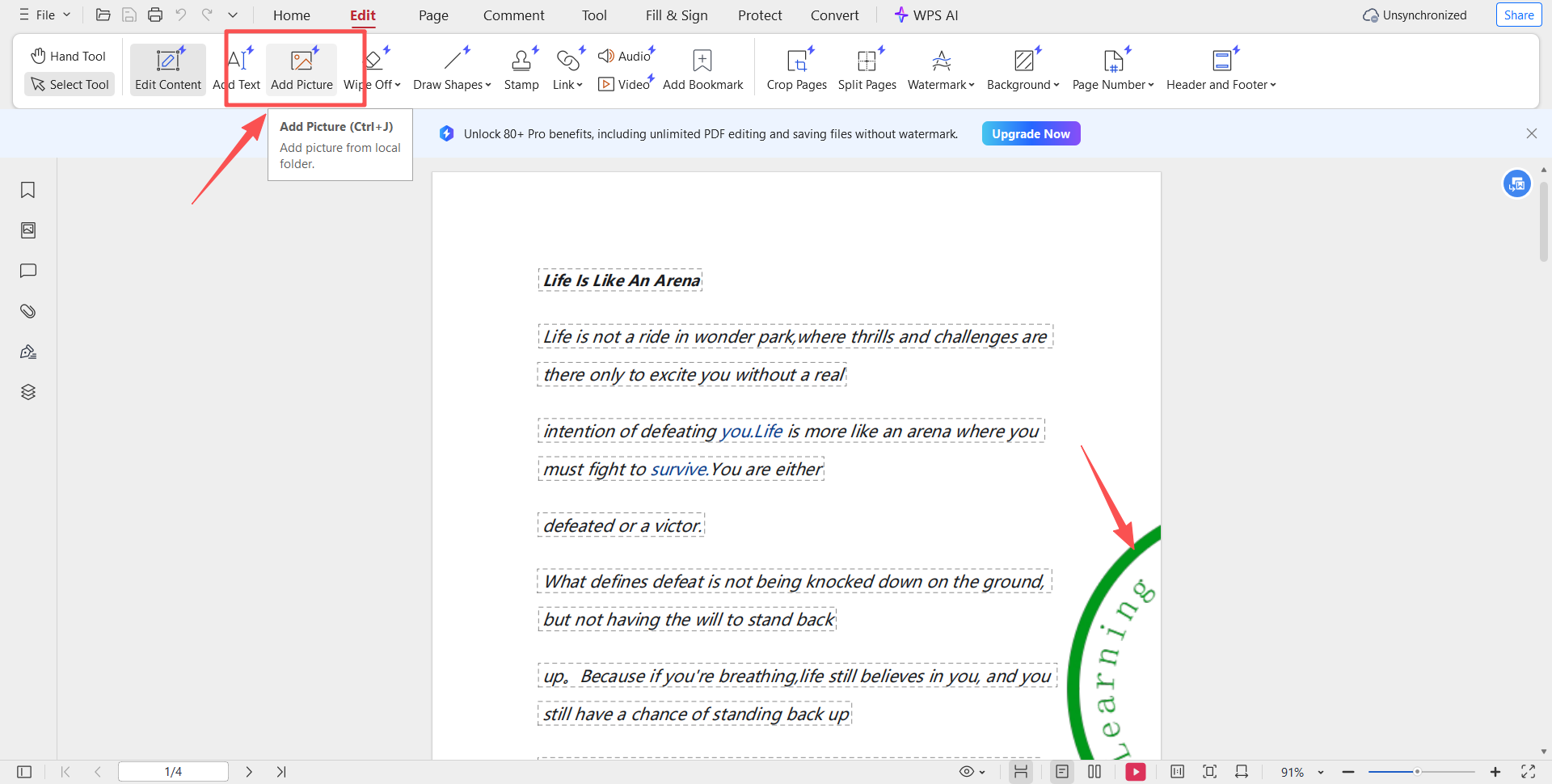1552x784 pixels.
Task: Adjust the zoom slider handle
Action: 1417,772
